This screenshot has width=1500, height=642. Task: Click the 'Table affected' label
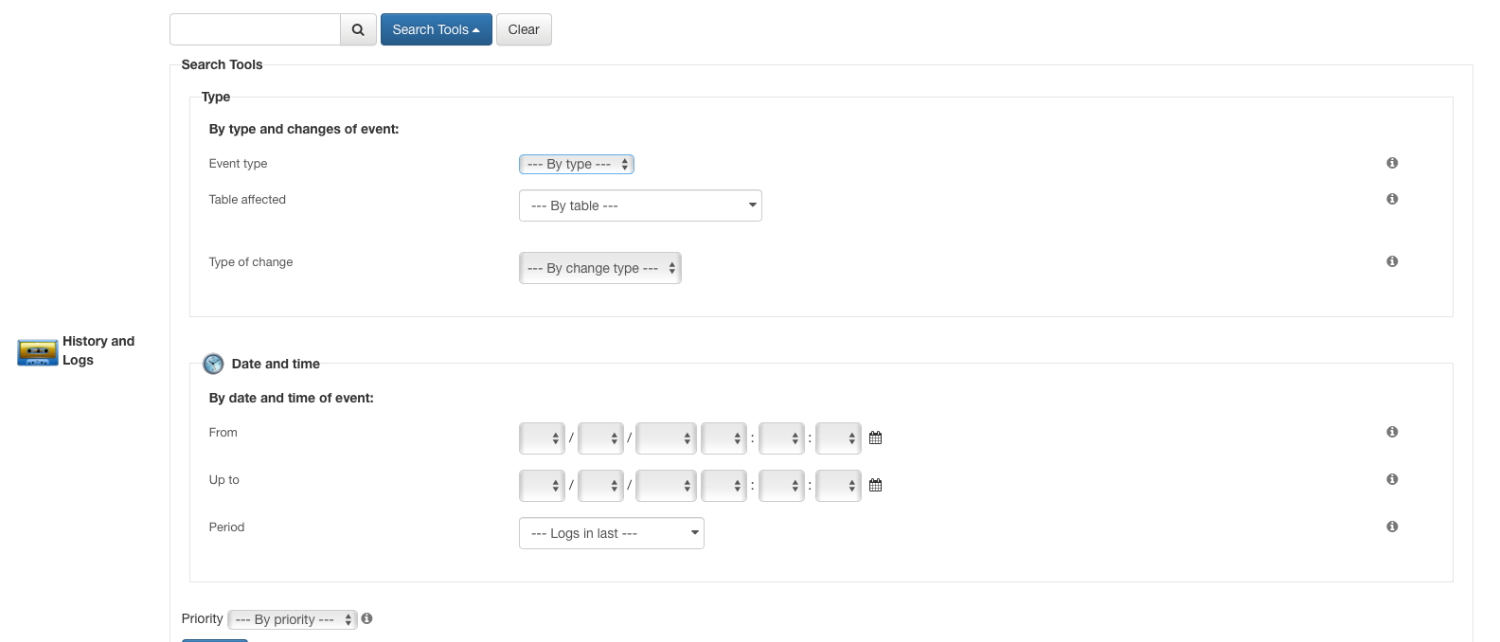click(247, 199)
